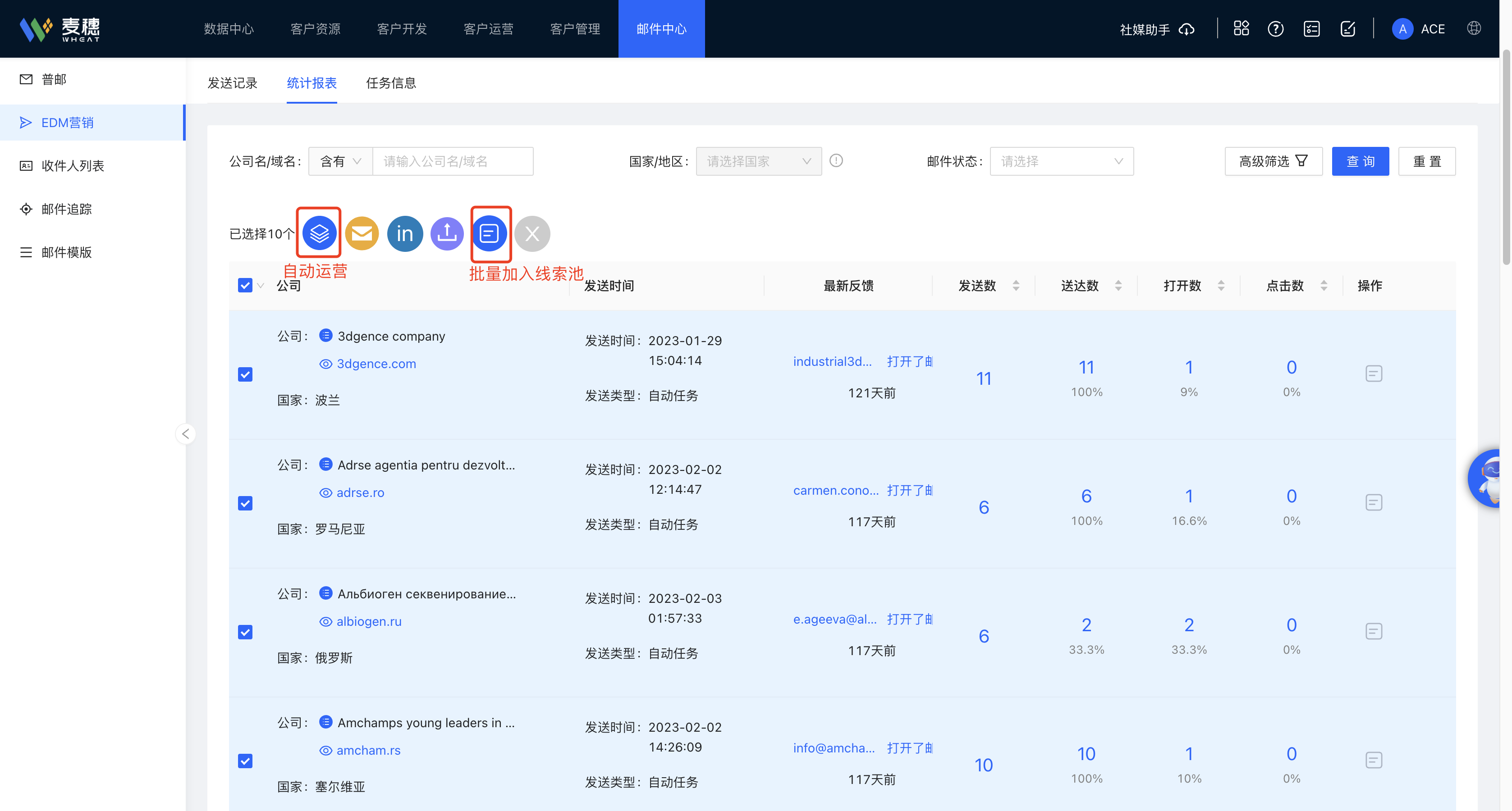Click company badge icon beside Amchamps young leaders
This screenshot has width=1512, height=811.
[326, 722]
